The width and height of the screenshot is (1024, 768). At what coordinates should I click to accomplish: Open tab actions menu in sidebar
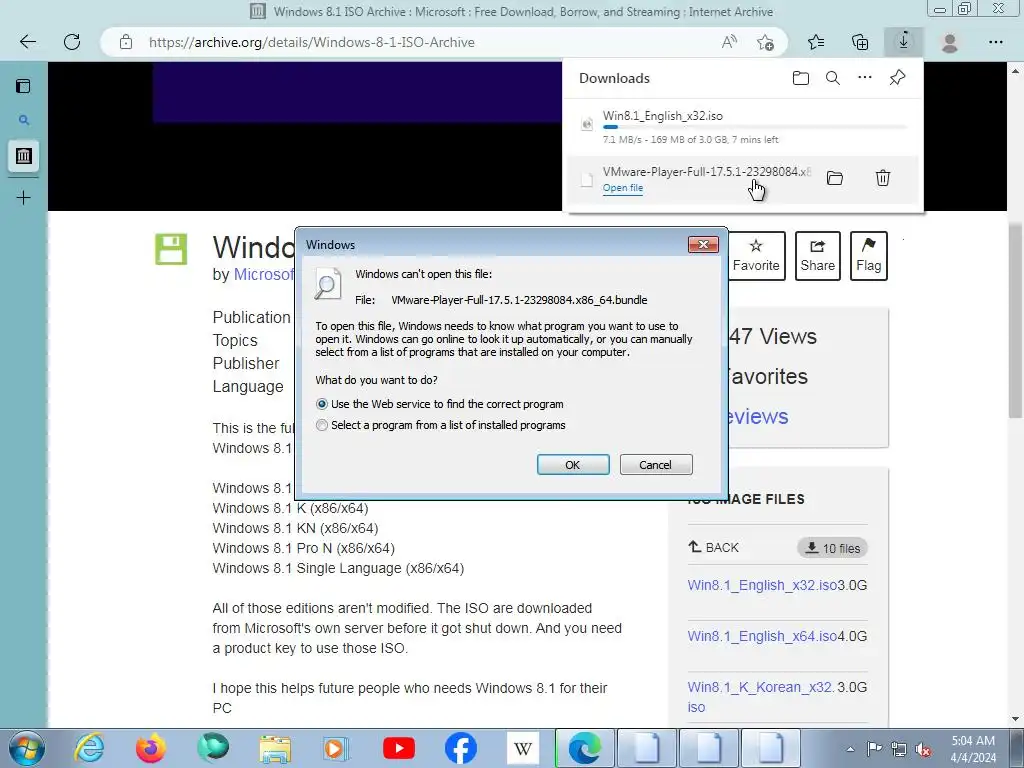point(24,86)
